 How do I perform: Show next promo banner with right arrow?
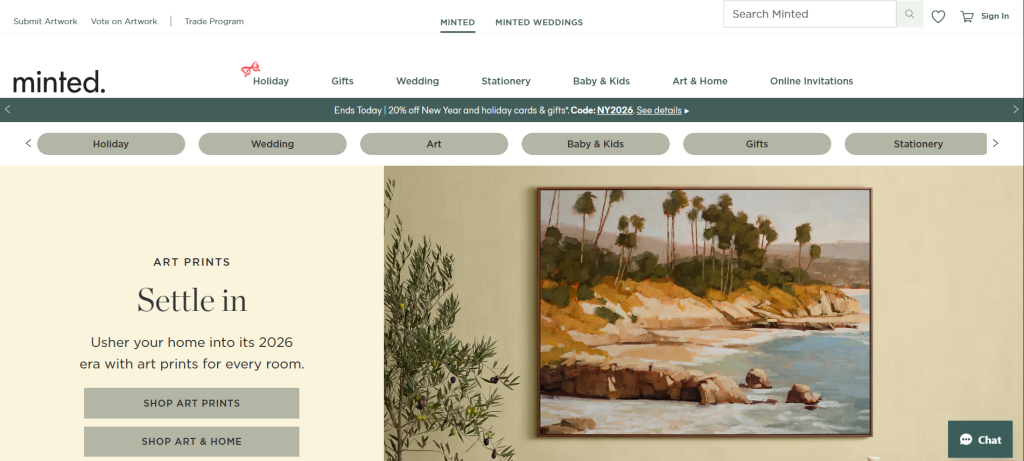coord(1016,110)
